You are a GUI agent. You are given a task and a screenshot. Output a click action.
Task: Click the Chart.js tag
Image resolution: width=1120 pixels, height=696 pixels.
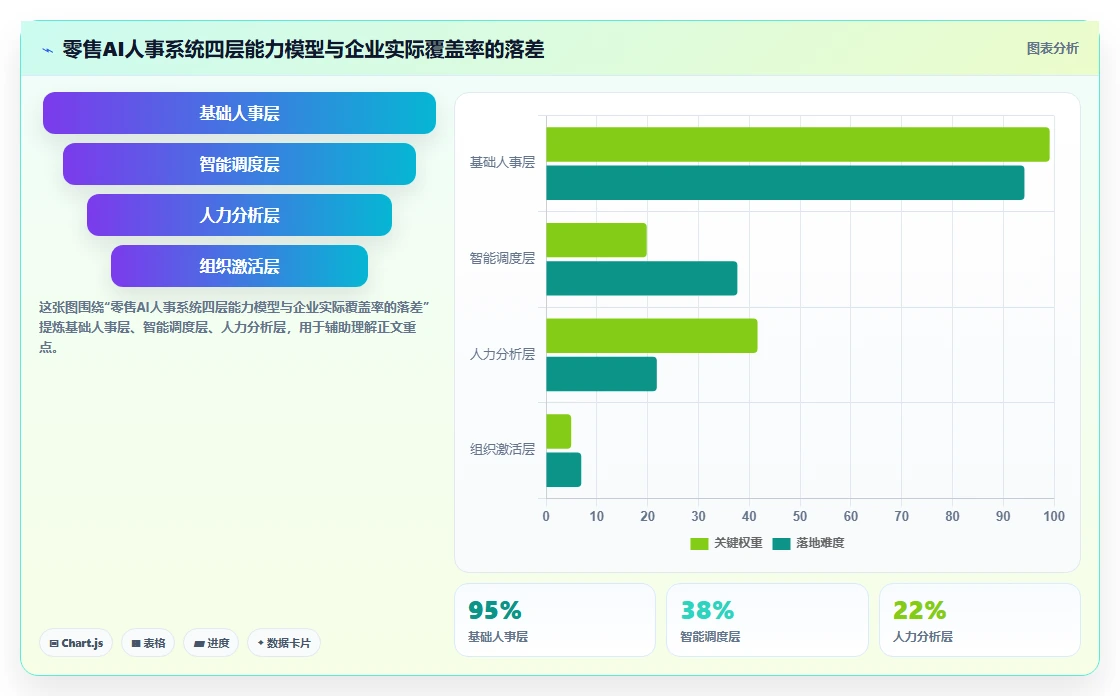[76, 643]
